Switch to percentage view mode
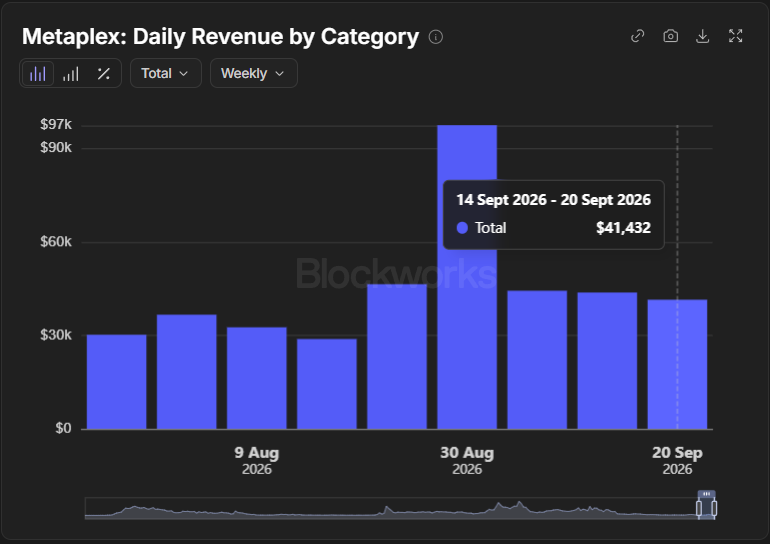Viewport: 770px width, 544px height. (x=104, y=74)
